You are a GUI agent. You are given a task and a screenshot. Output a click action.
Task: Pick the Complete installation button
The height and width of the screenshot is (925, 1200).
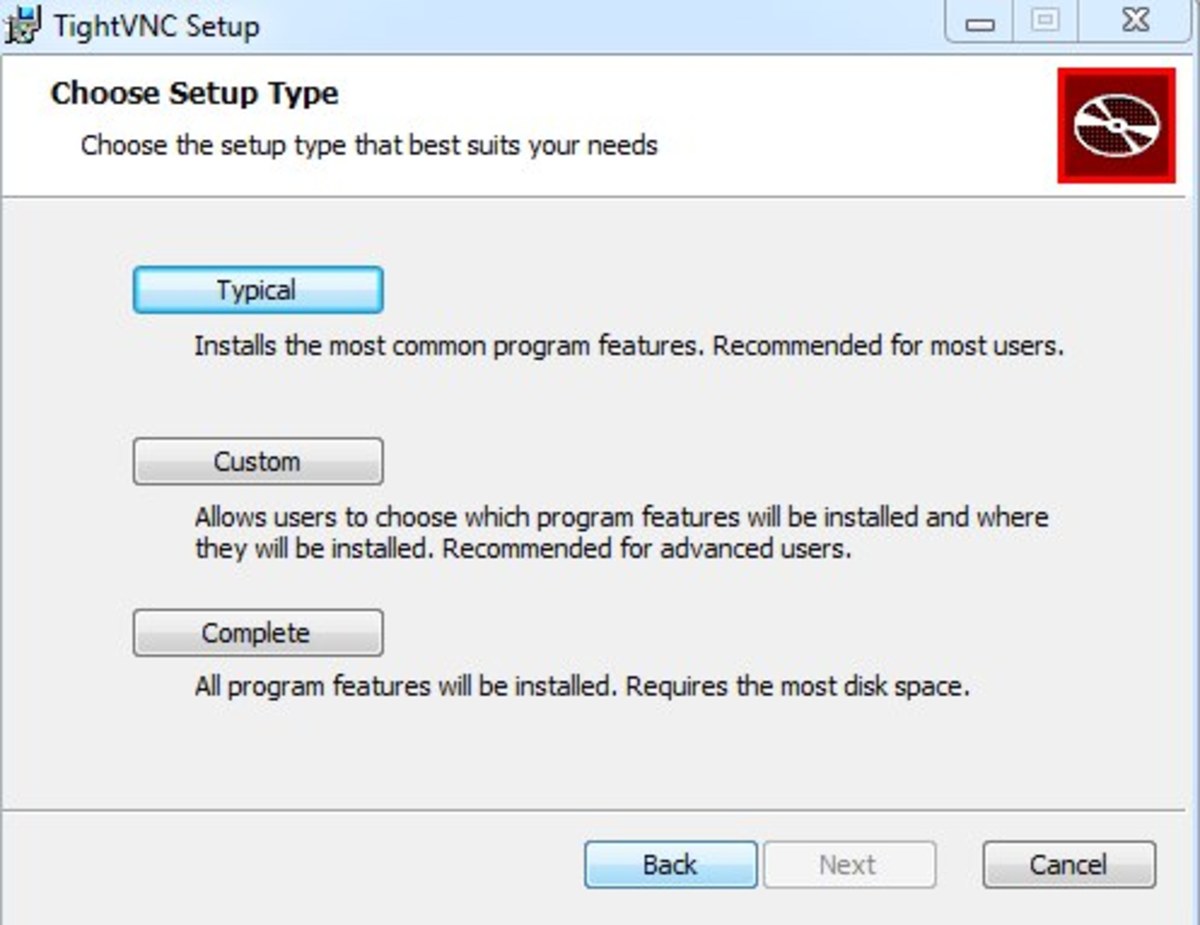(x=257, y=633)
